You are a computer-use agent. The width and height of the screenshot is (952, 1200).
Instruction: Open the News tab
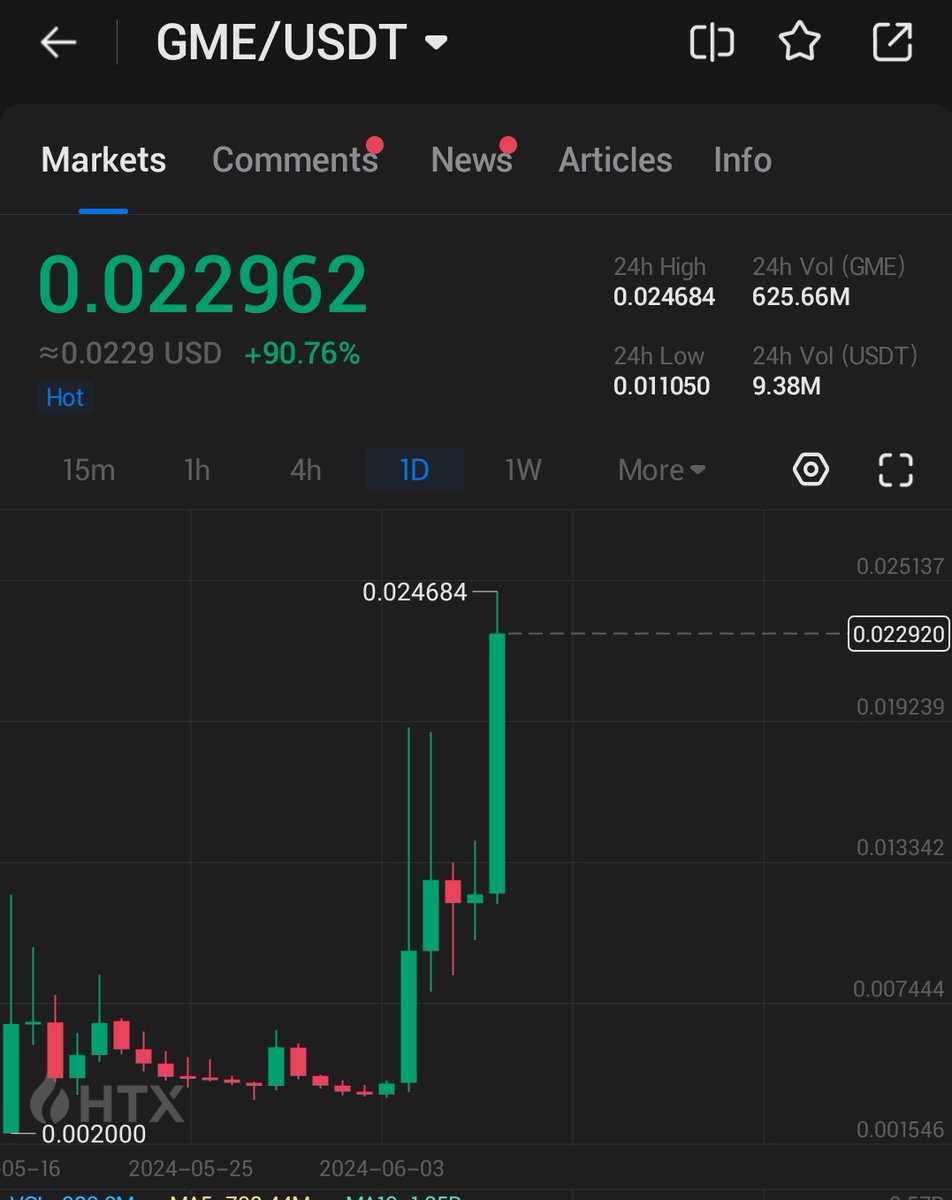pyautogui.click(x=471, y=160)
